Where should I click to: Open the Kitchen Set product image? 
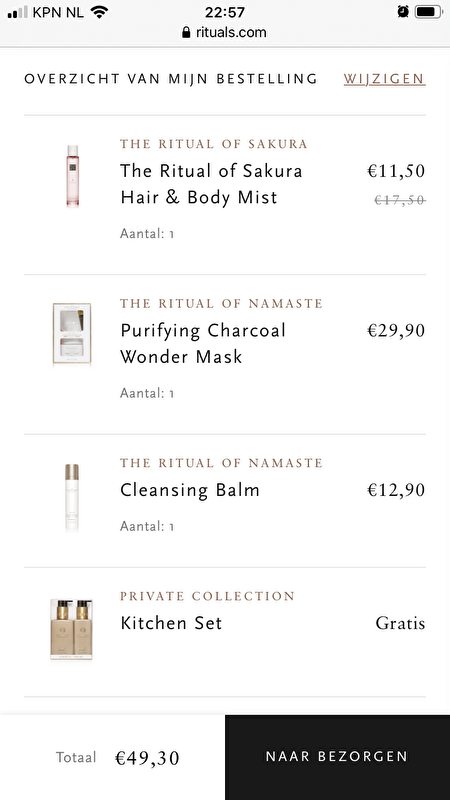[71, 630]
